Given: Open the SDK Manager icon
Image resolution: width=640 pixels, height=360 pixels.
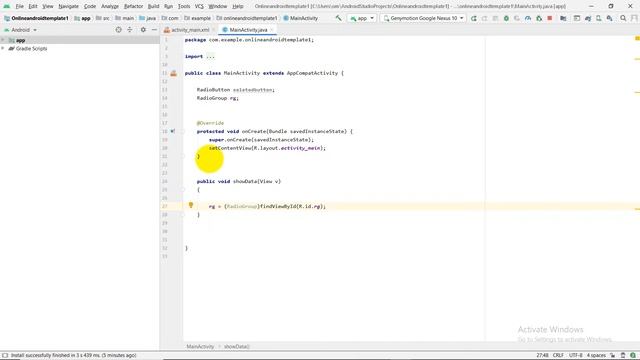Looking at the screenshot, I should [x=609, y=18].
